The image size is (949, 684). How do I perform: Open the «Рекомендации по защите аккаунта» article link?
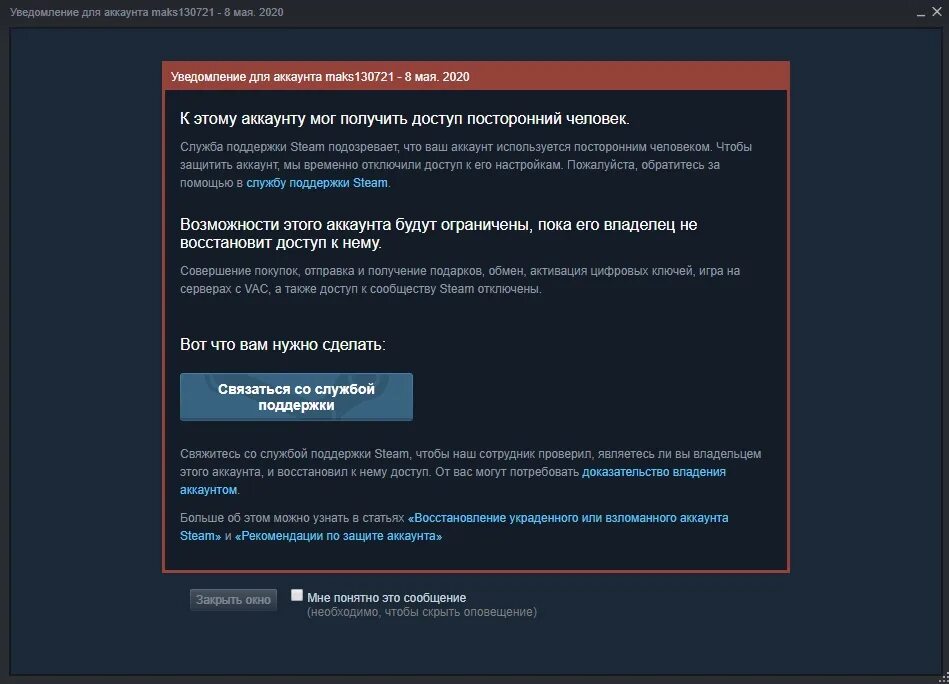(338, 536)
